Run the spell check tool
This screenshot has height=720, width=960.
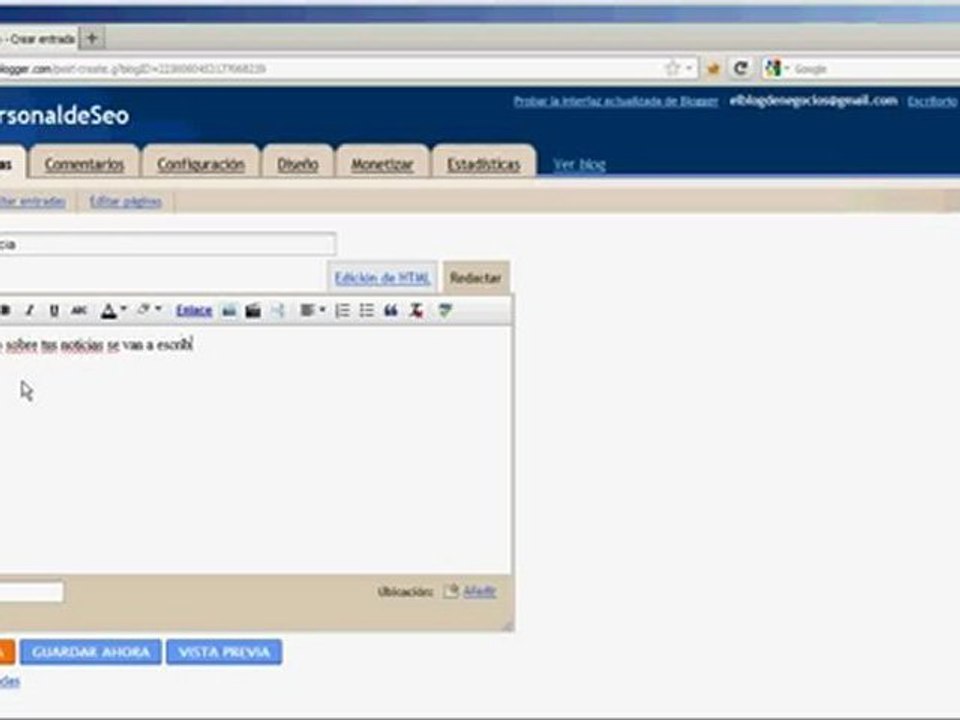[445, 311]
